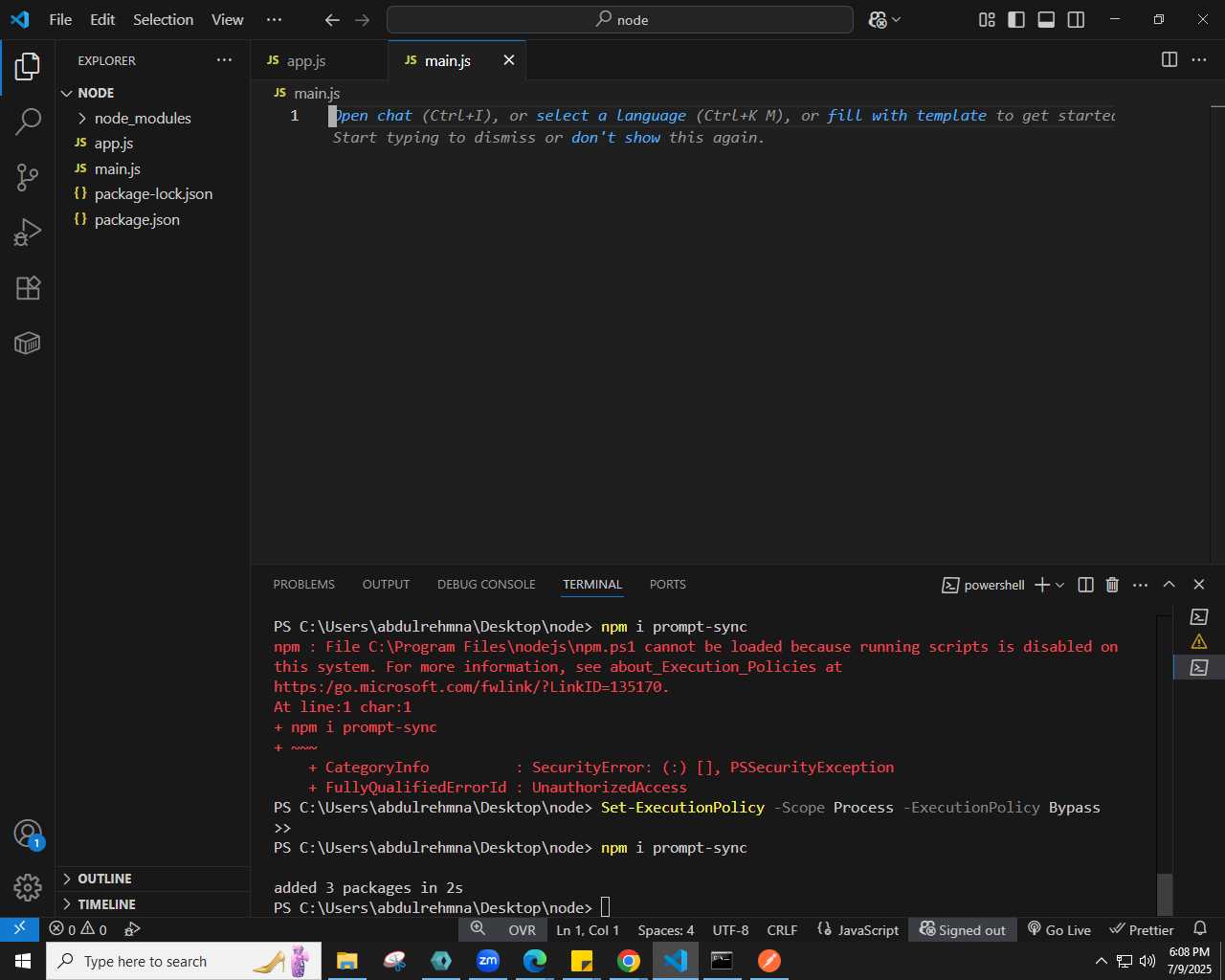This screenshot has height=980, width=1225.
Task: Go forward with the right arrow
Action: pyautogui.click(x=362, y=19)
